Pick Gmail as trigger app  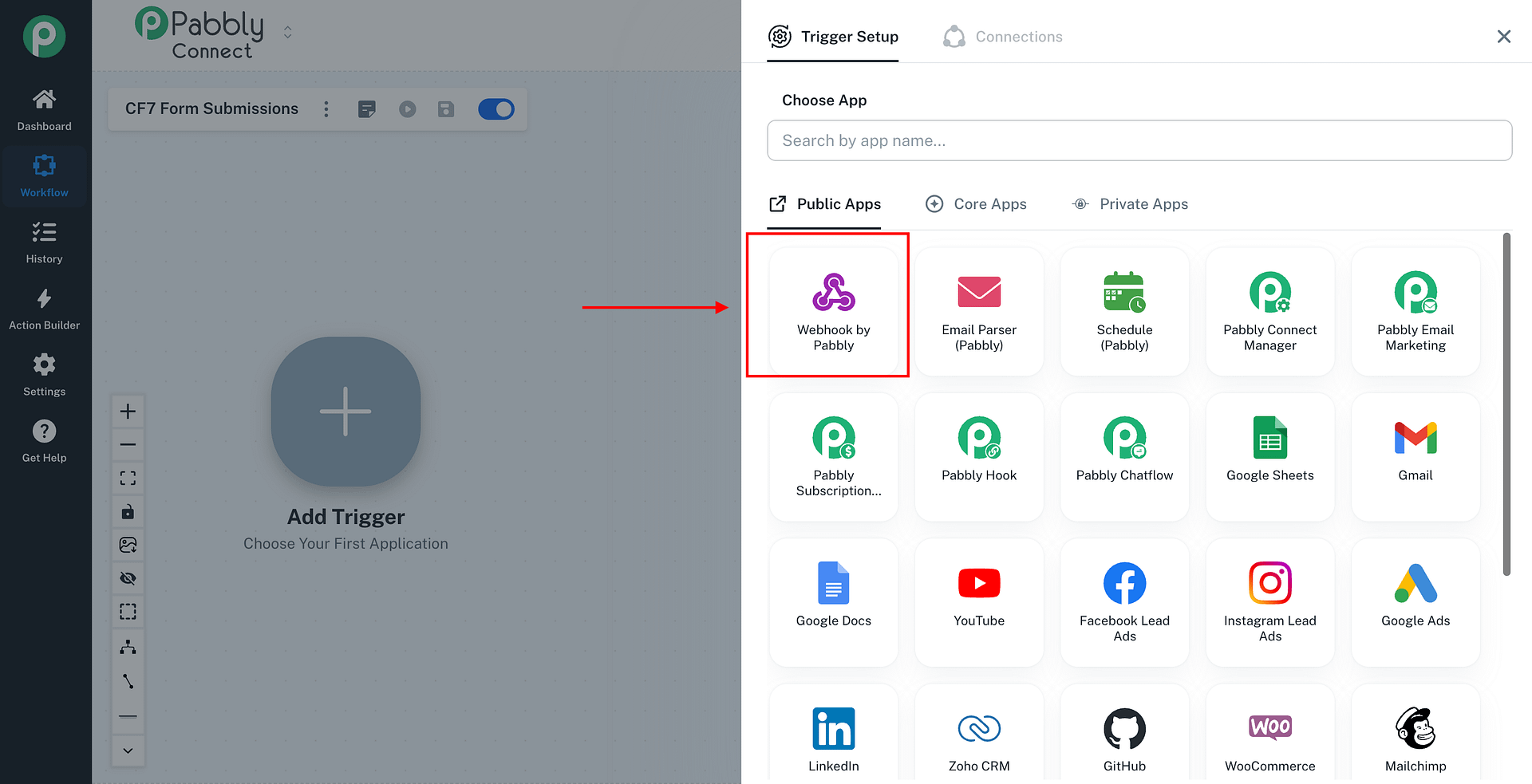pyautogui.click(x=1416, y=457)
